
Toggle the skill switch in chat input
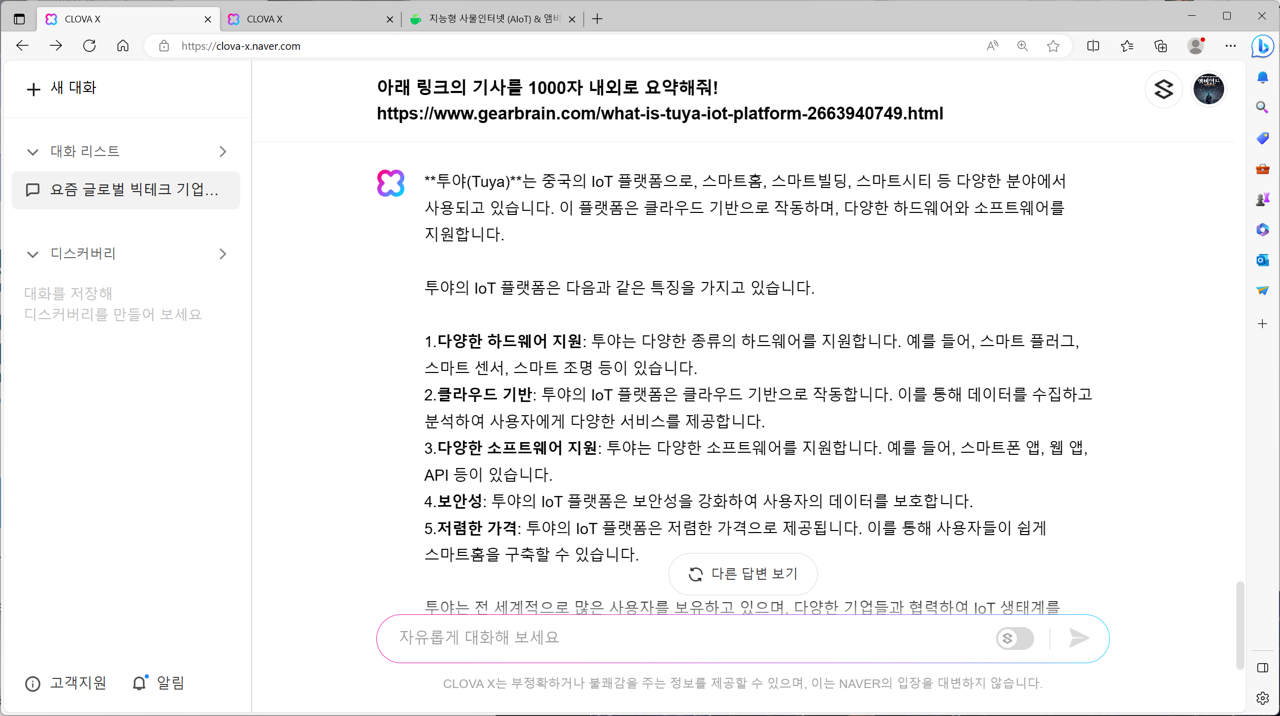(1015, 638)
